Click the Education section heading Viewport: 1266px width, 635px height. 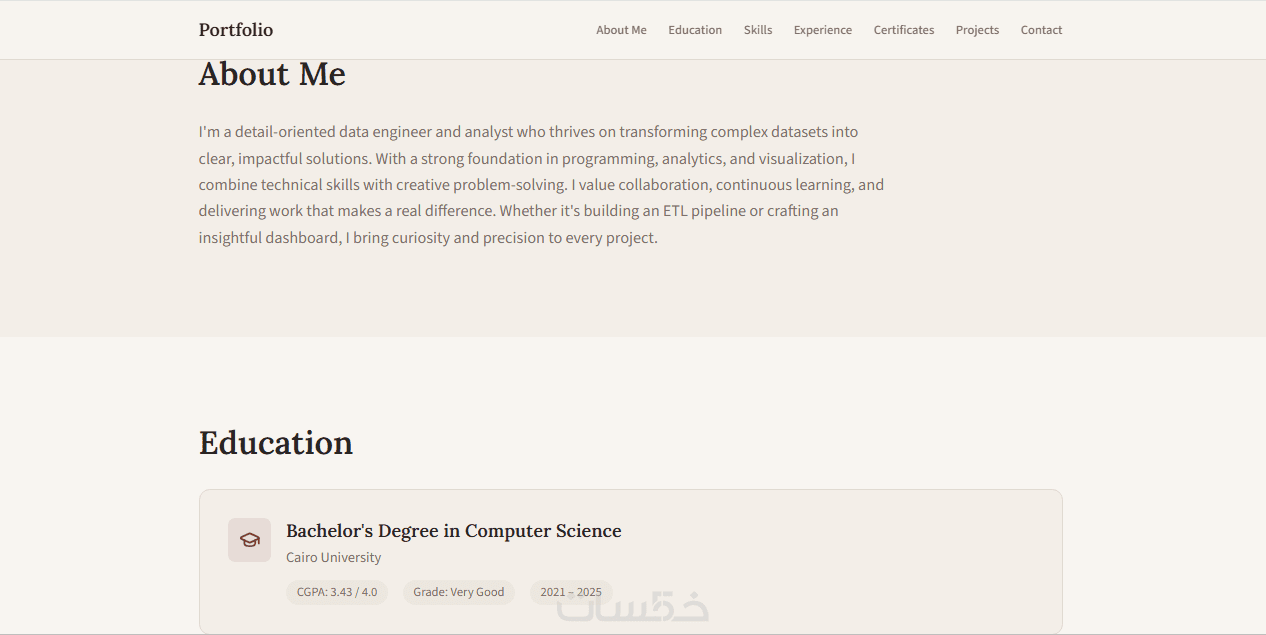click(276, 443)
